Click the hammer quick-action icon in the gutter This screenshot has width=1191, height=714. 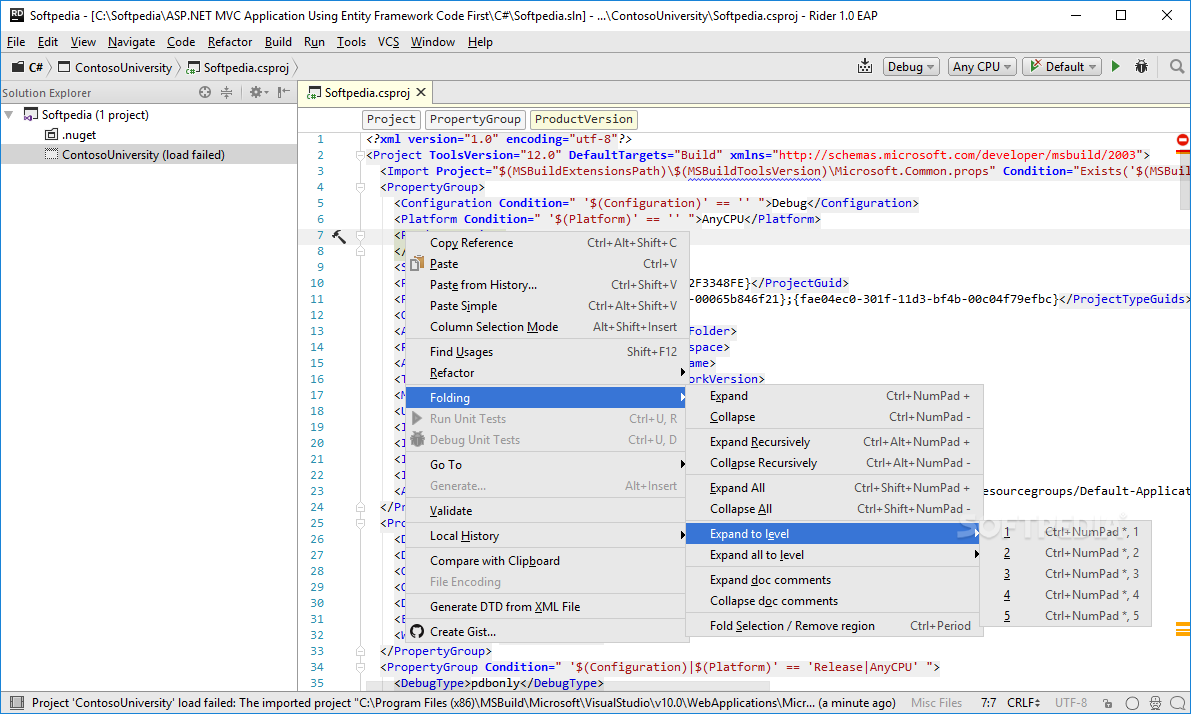[338, 236]
